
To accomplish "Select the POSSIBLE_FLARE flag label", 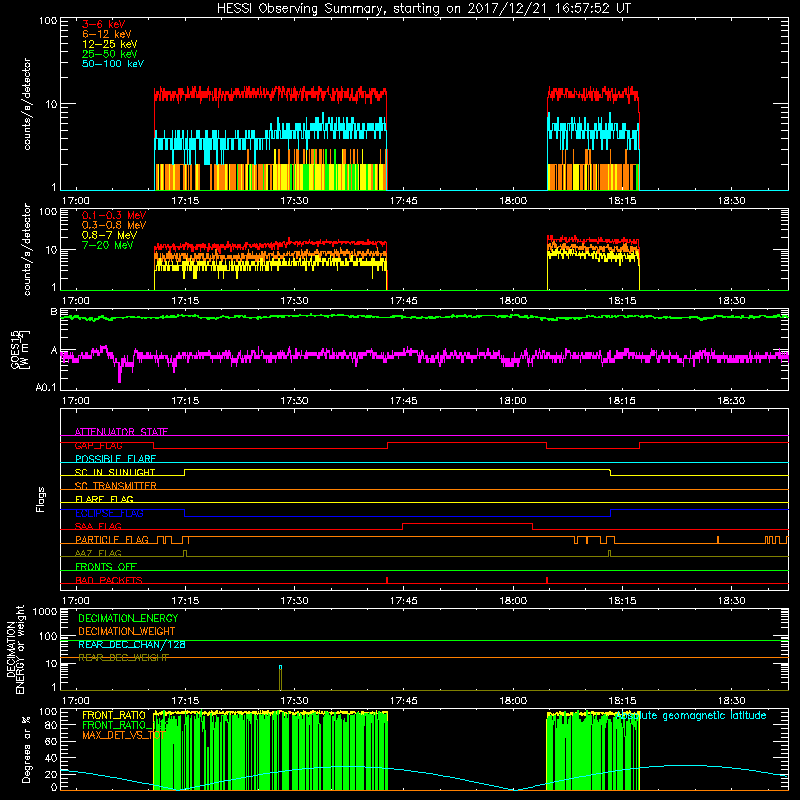I will coord(115,459).
